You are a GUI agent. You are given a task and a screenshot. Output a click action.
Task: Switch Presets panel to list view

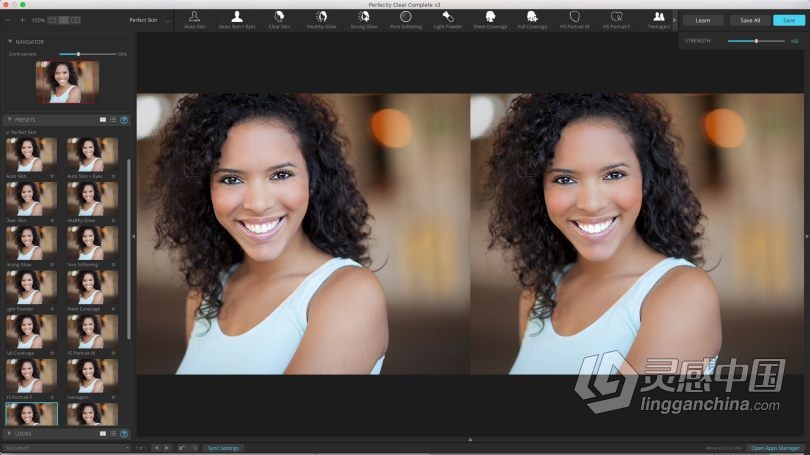click(x=113, y=120)
